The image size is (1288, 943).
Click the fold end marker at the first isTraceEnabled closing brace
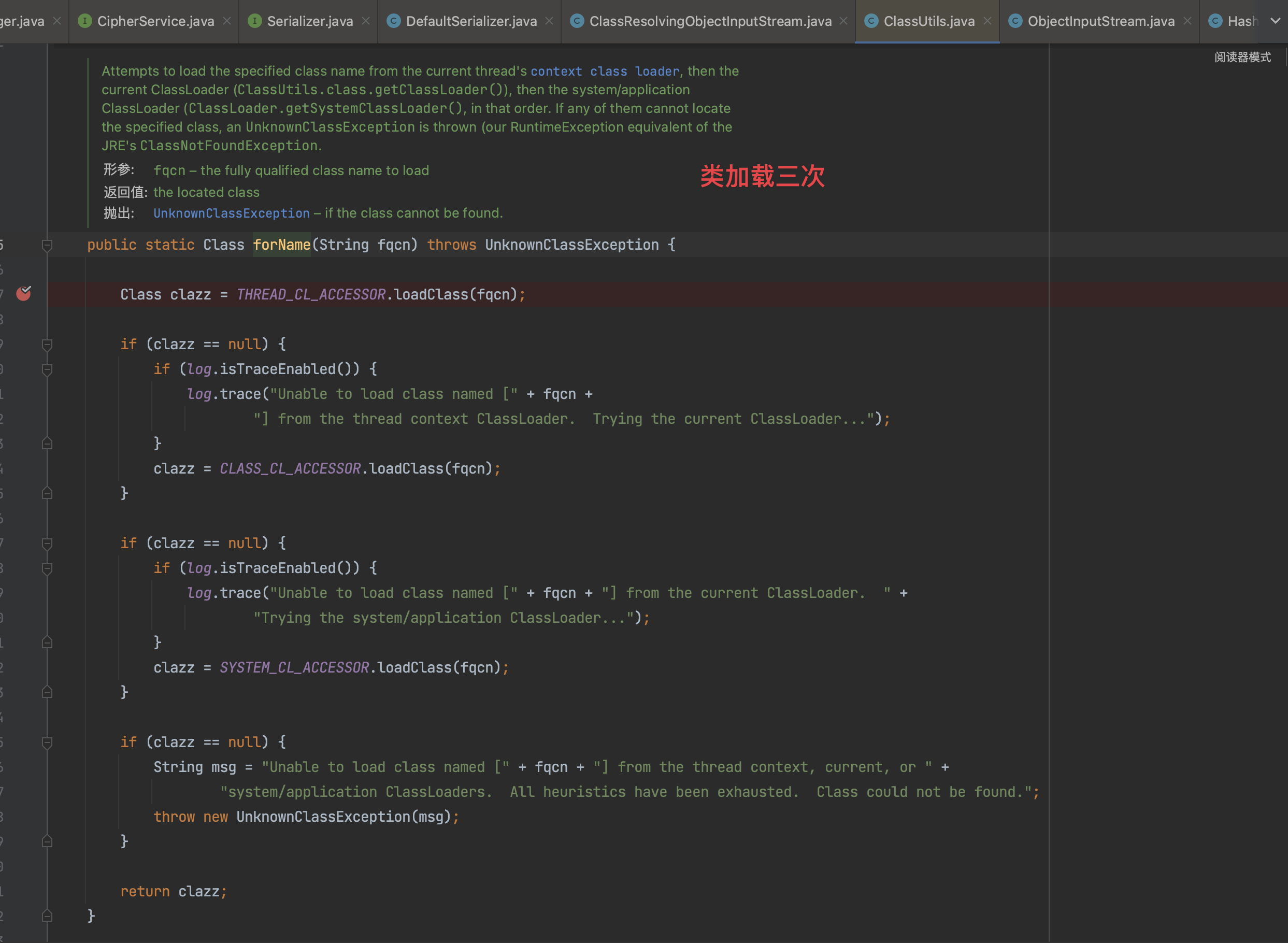pyautogui.click(x=47, y=444)
